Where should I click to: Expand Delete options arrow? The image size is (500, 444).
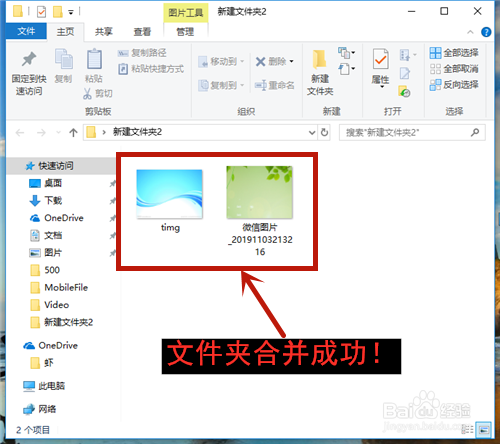click(x=292, y=61)
